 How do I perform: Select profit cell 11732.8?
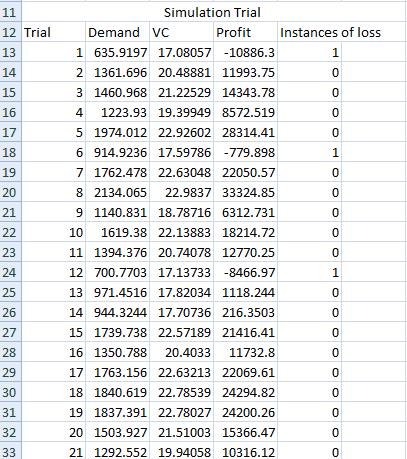pyautogui.click(x=245, y=352)
